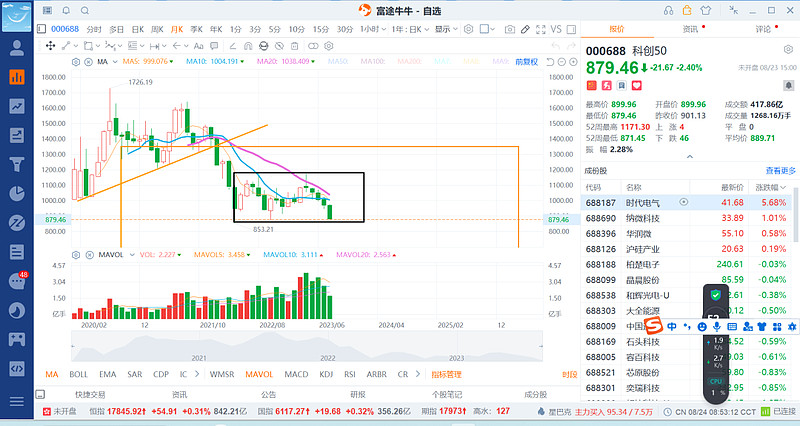Open the 1小时 interval dropdown
Image resolution: width=800 pixels, height=426 pixels.
(x=373, y=29)
